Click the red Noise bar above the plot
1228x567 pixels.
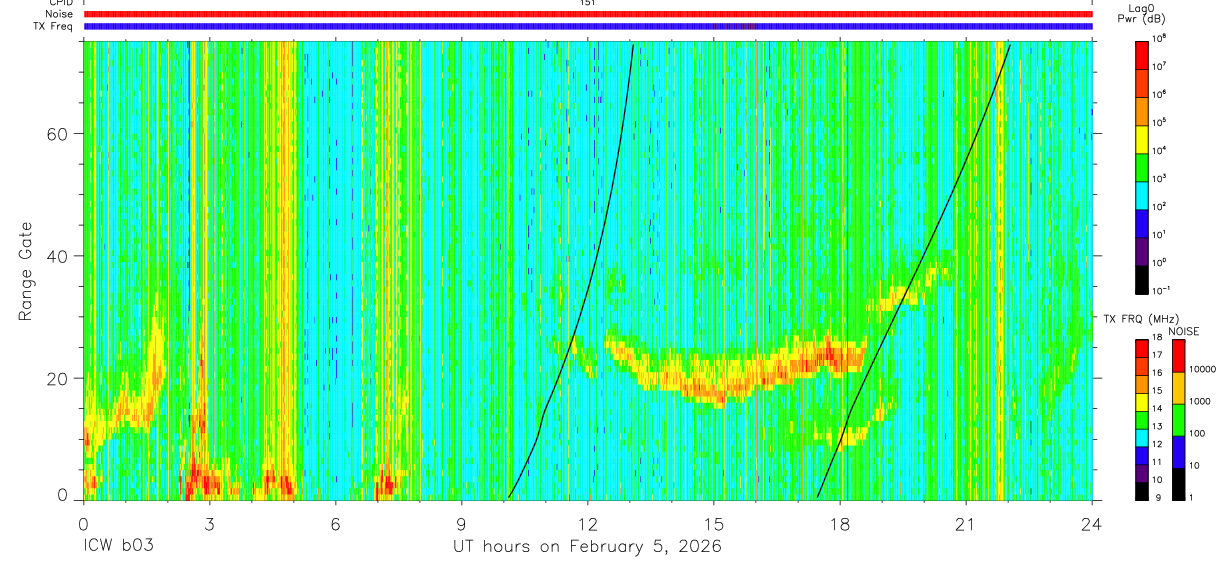pyautogui.click(x=588, y=14)
